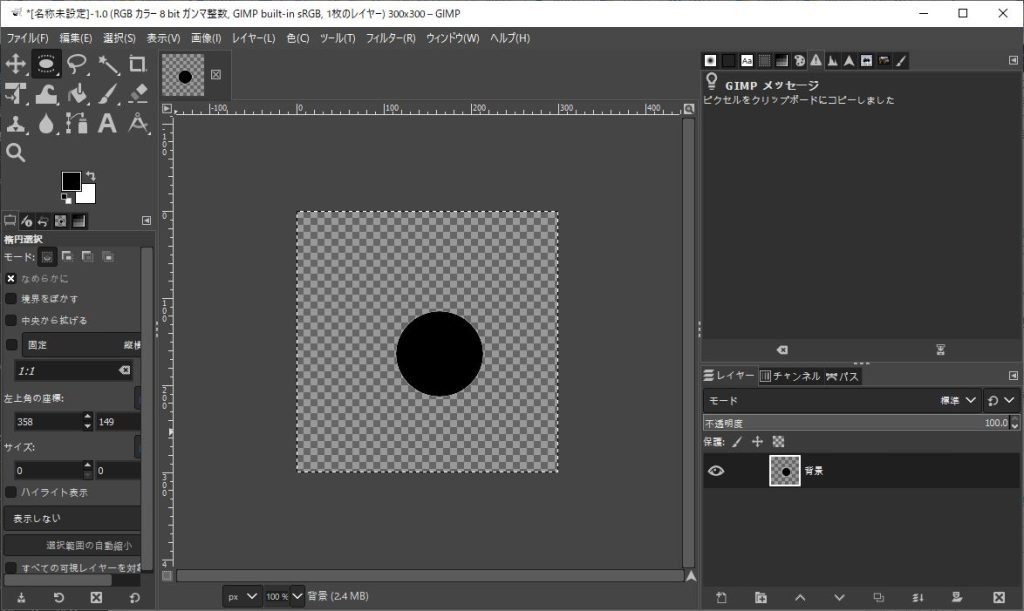
Task: Disable the なめらかに antialiasing checkbox
Action: [11, 278]
